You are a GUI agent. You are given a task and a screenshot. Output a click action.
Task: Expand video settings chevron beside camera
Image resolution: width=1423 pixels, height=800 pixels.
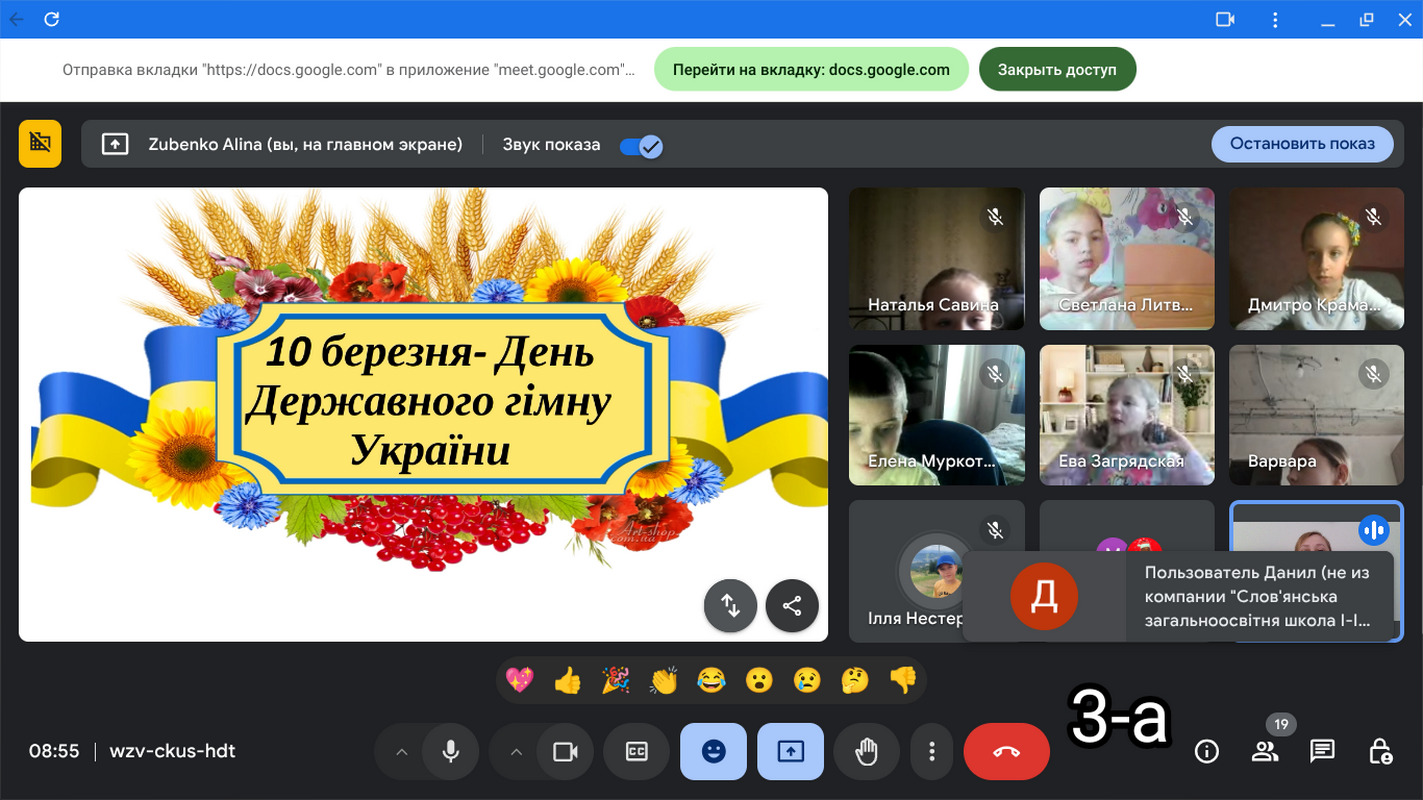516,751
